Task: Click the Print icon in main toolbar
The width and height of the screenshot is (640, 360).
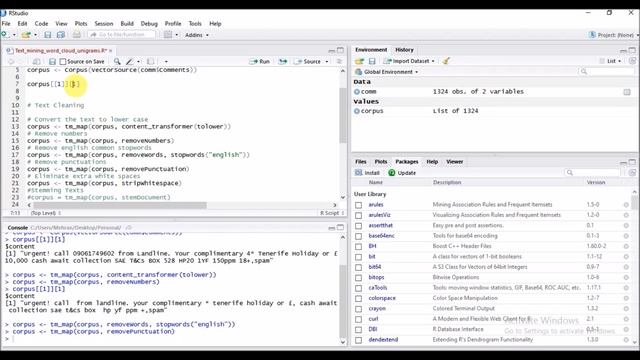Action: point(76,35)
